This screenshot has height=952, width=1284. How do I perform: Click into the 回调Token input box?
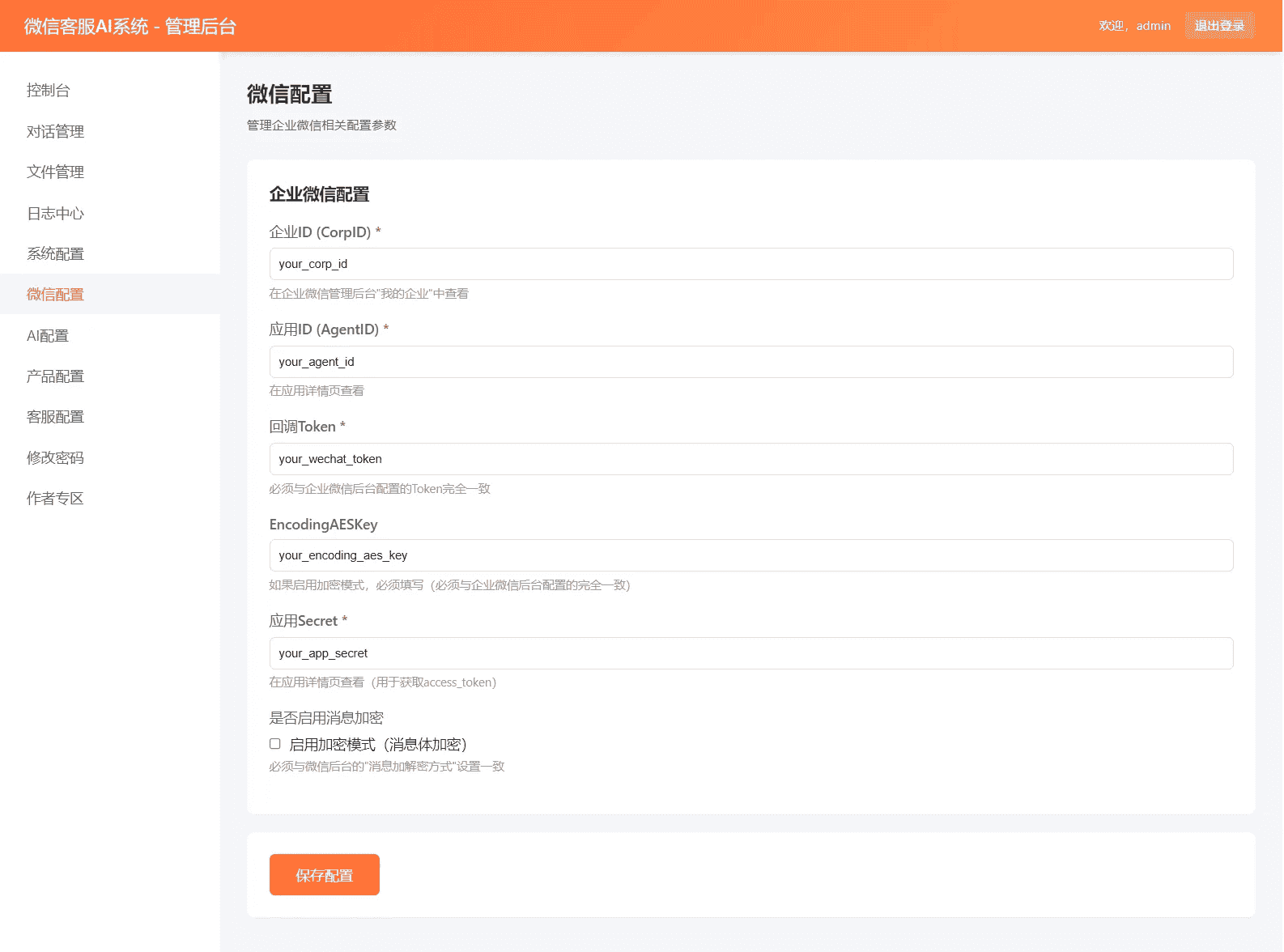(750, 459)
